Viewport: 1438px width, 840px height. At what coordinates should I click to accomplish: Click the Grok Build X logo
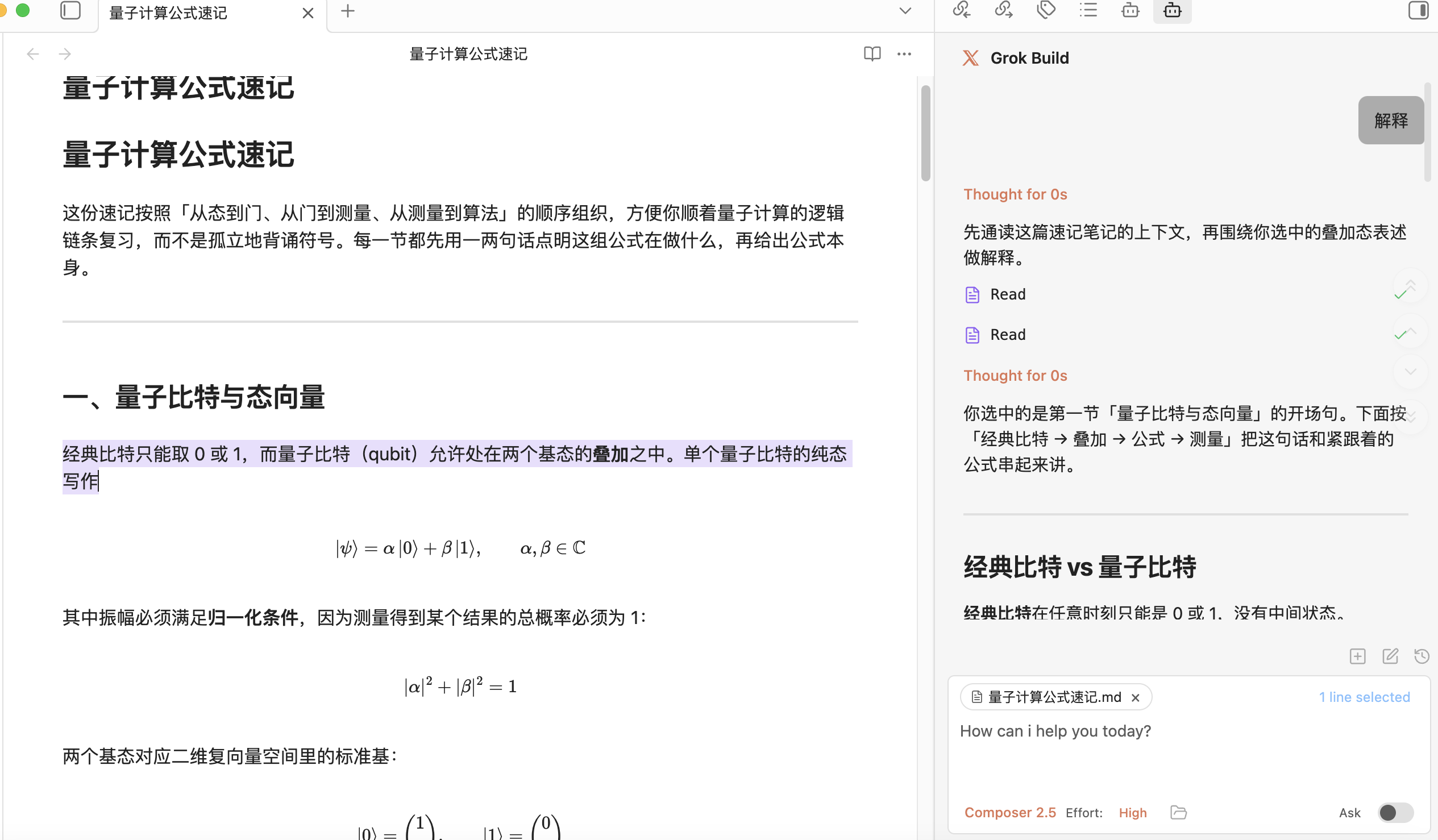pos(971,58)
